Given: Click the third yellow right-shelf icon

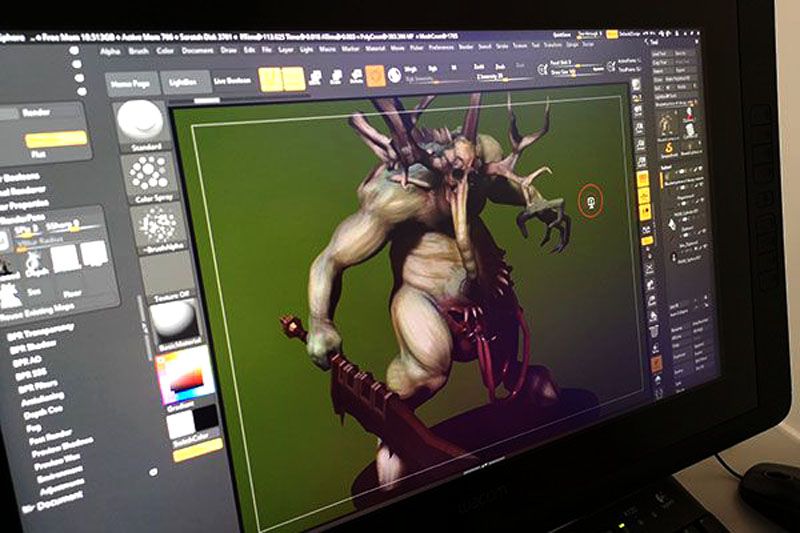Looking at the screenshot, I should coord(645,212).
